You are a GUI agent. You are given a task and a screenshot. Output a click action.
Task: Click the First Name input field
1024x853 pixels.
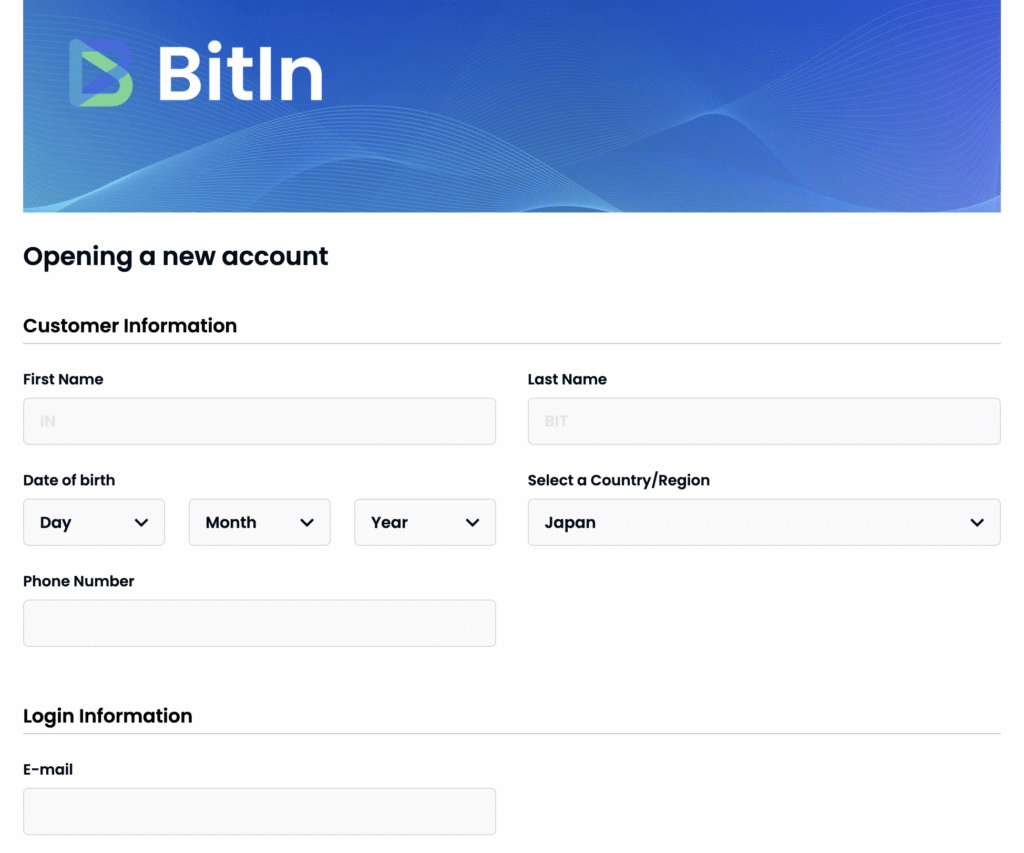coord(259,421)
